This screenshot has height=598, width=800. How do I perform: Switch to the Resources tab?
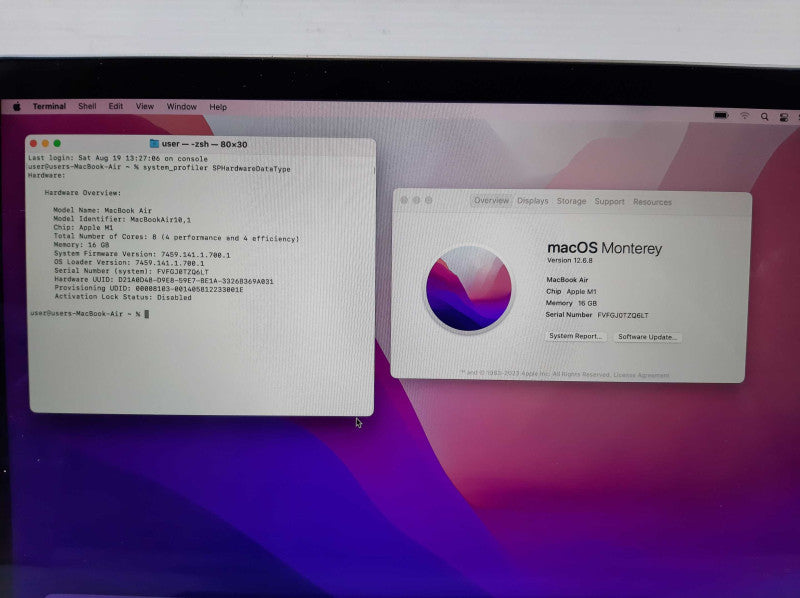coord(652,202)
